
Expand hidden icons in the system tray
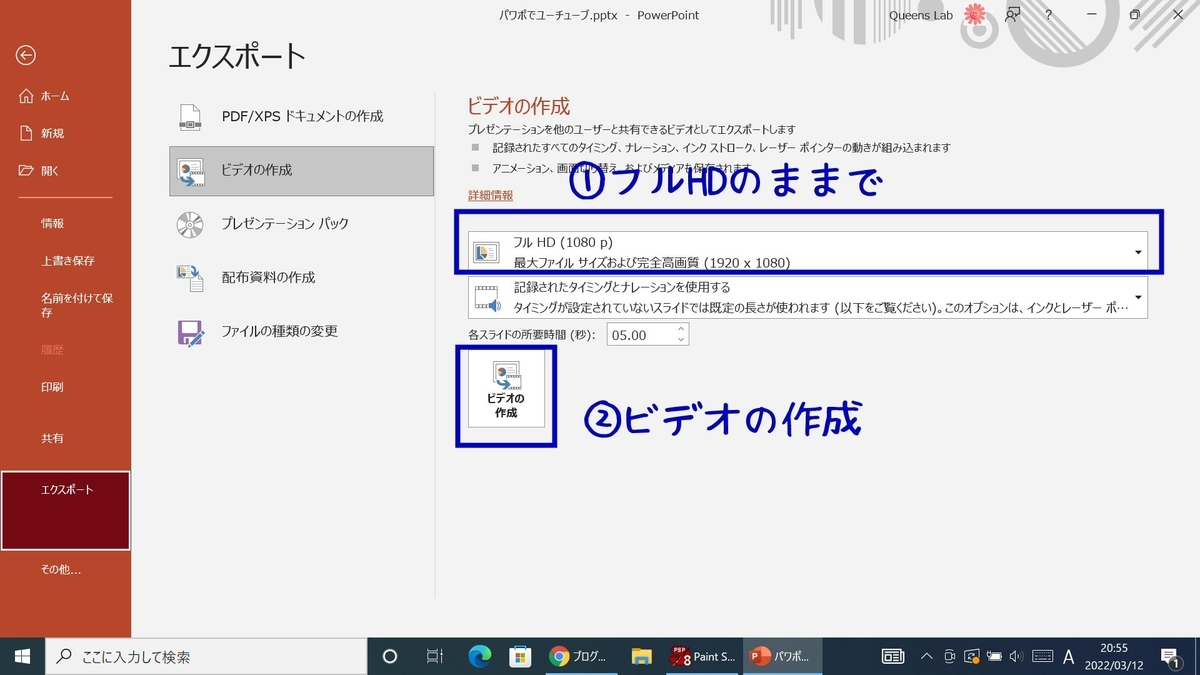coord(925,656)
